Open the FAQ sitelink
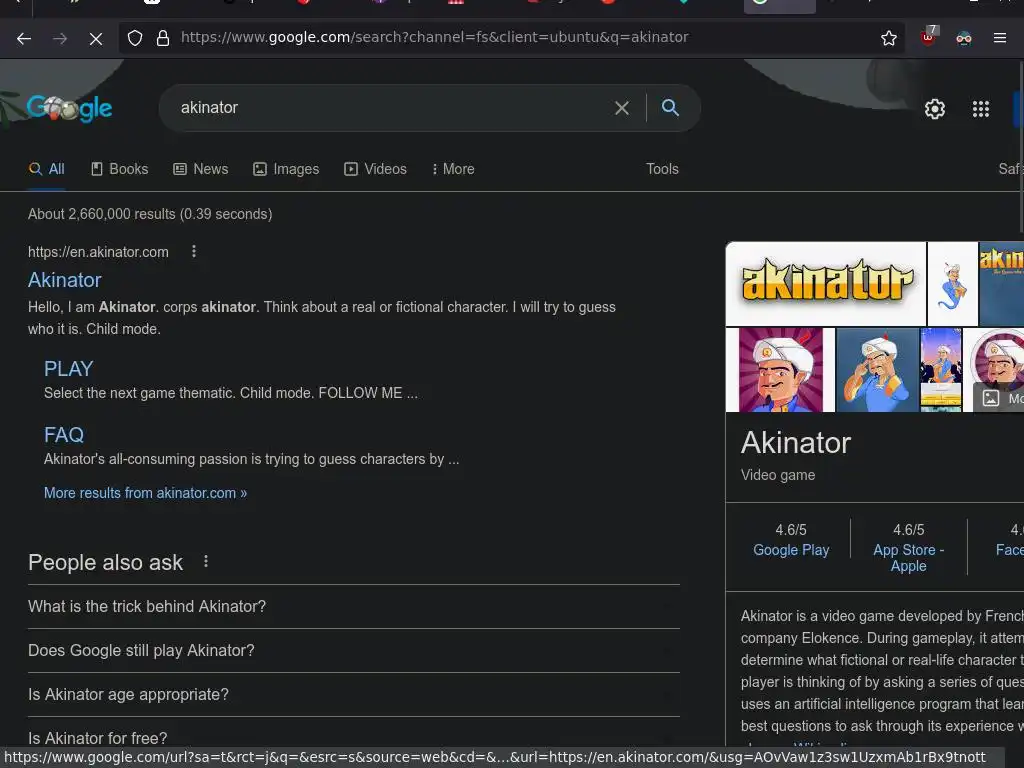Image resolution: width=1024 pixels, height=768 pixels. tap(64, 435)
